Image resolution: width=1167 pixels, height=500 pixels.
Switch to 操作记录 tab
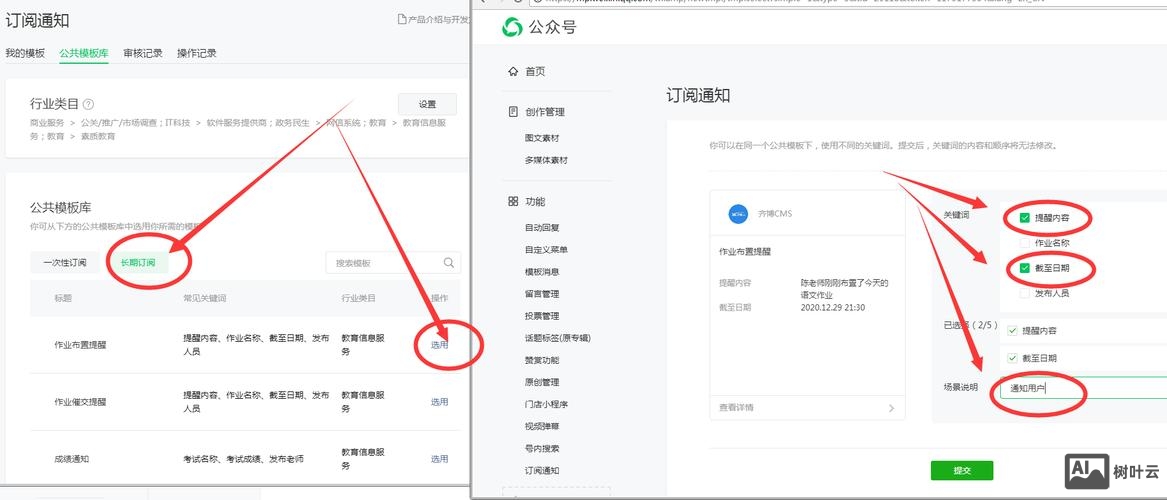click(196, 53)
